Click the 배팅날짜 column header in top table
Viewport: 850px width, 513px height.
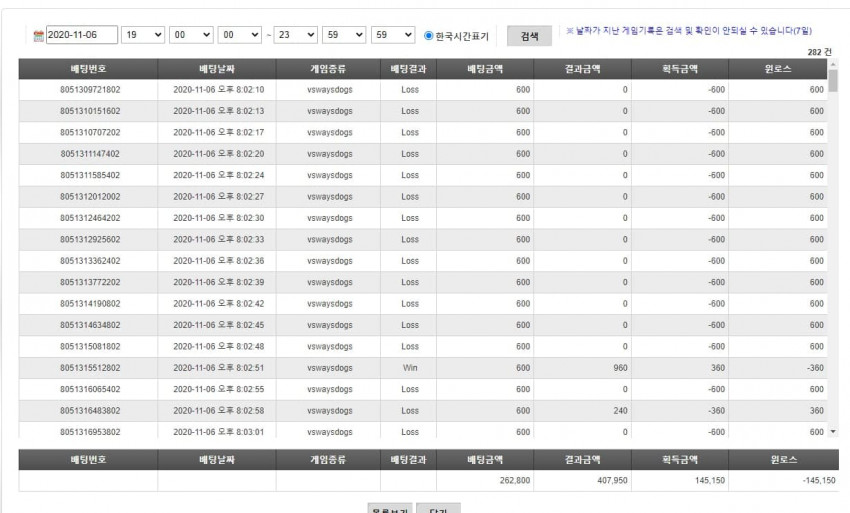(217, 69)
